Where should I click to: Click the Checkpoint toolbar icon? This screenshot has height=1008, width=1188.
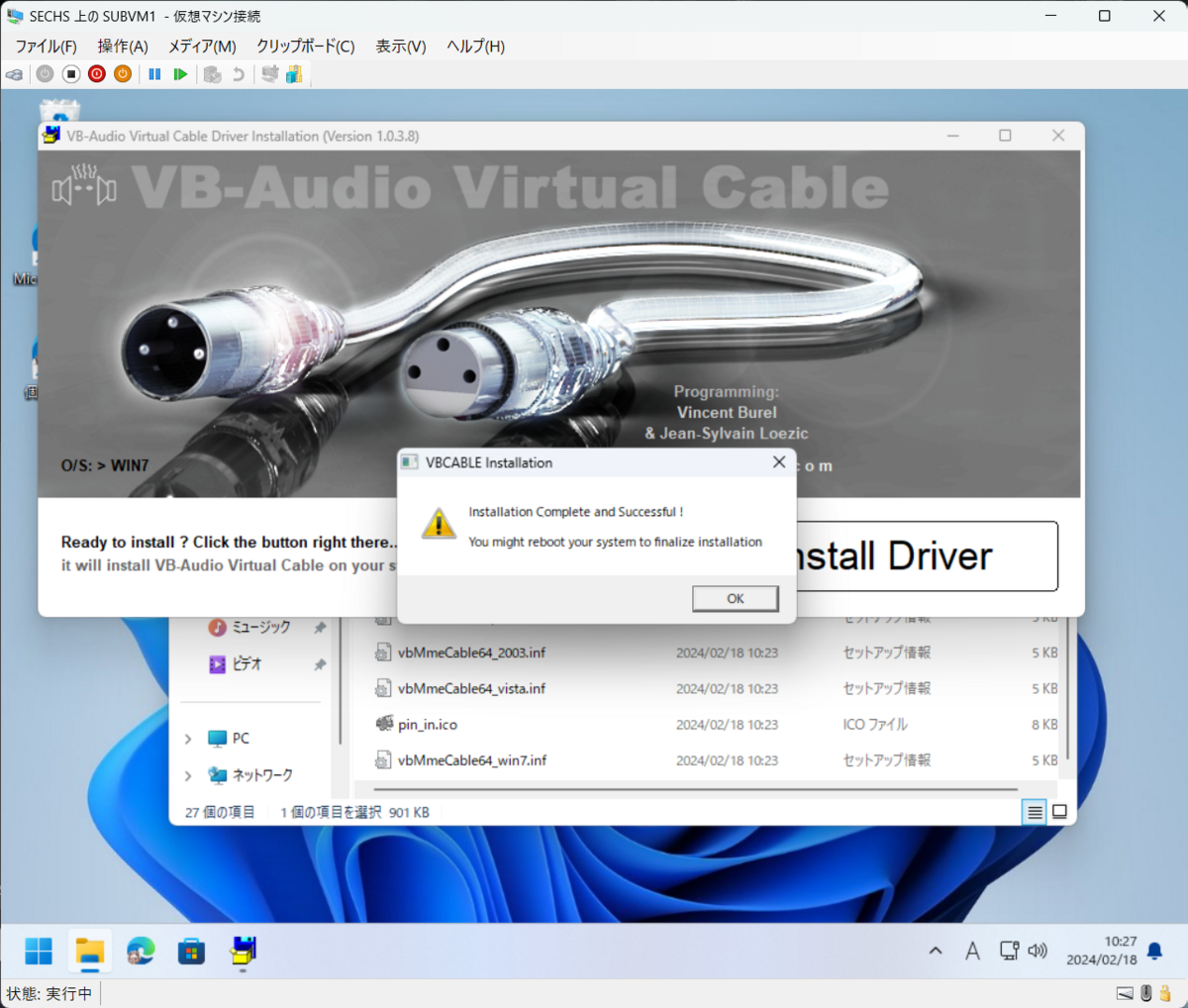pyautogui.click(x=212, y=74)
